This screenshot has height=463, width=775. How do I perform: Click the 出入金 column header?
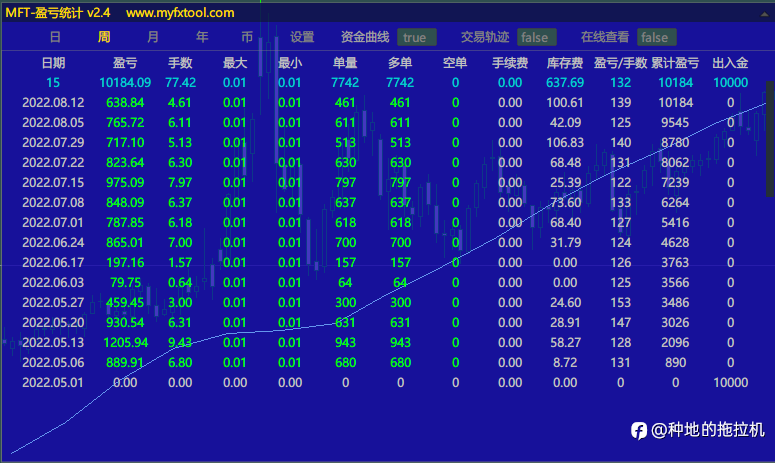click(x=730, y=63)
